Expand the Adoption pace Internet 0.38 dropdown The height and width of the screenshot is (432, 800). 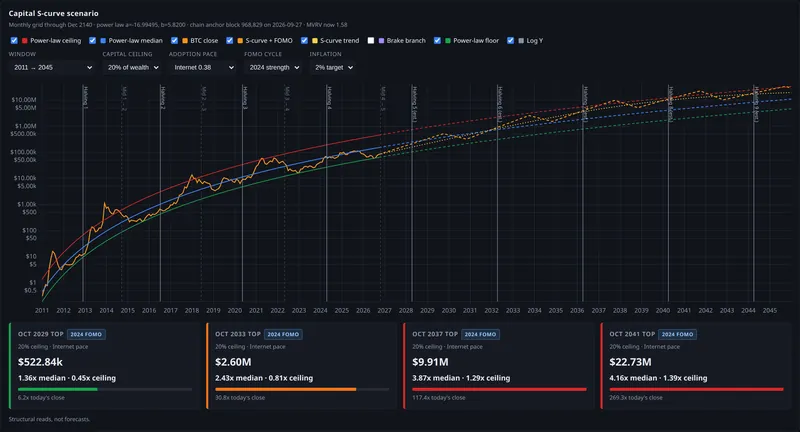pos(203,67)
